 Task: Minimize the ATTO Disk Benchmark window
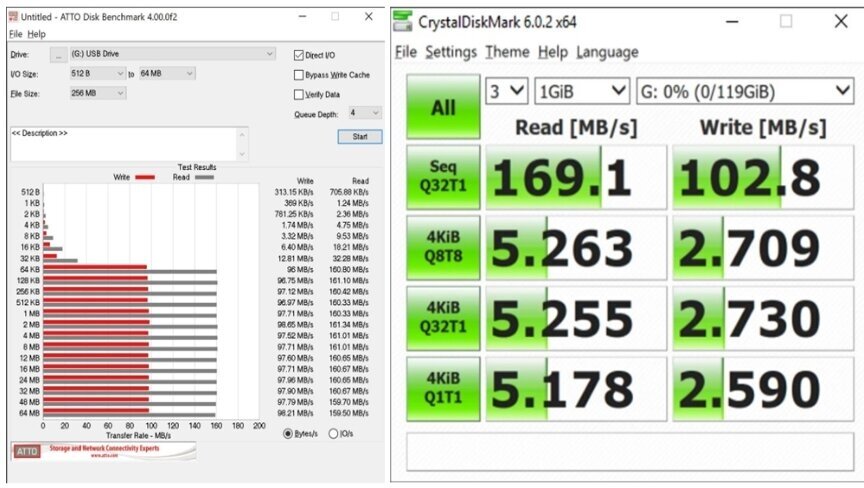pyautogui.click(x=303, y=17)
